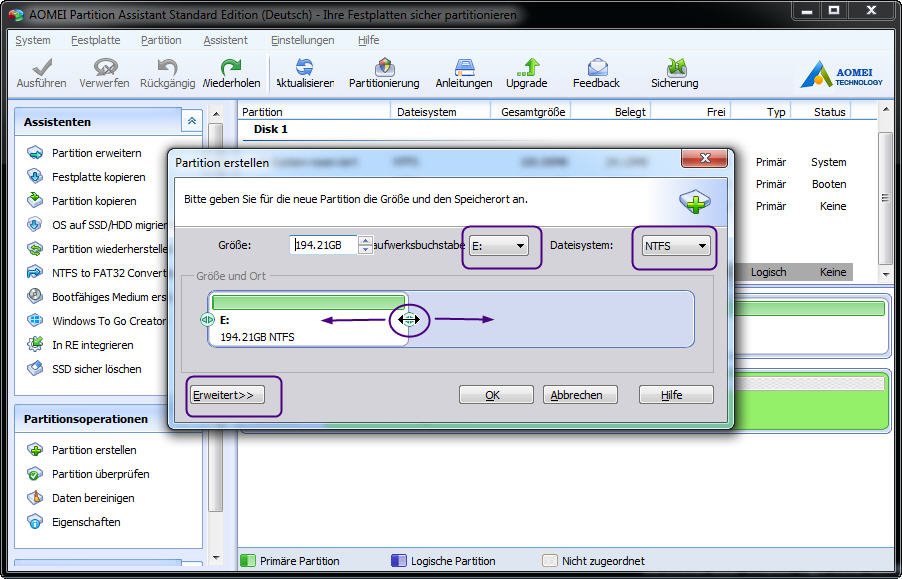902x579 pixels.
Task: Click sidebar scrollbar down arrow
Action: (216, 557)
